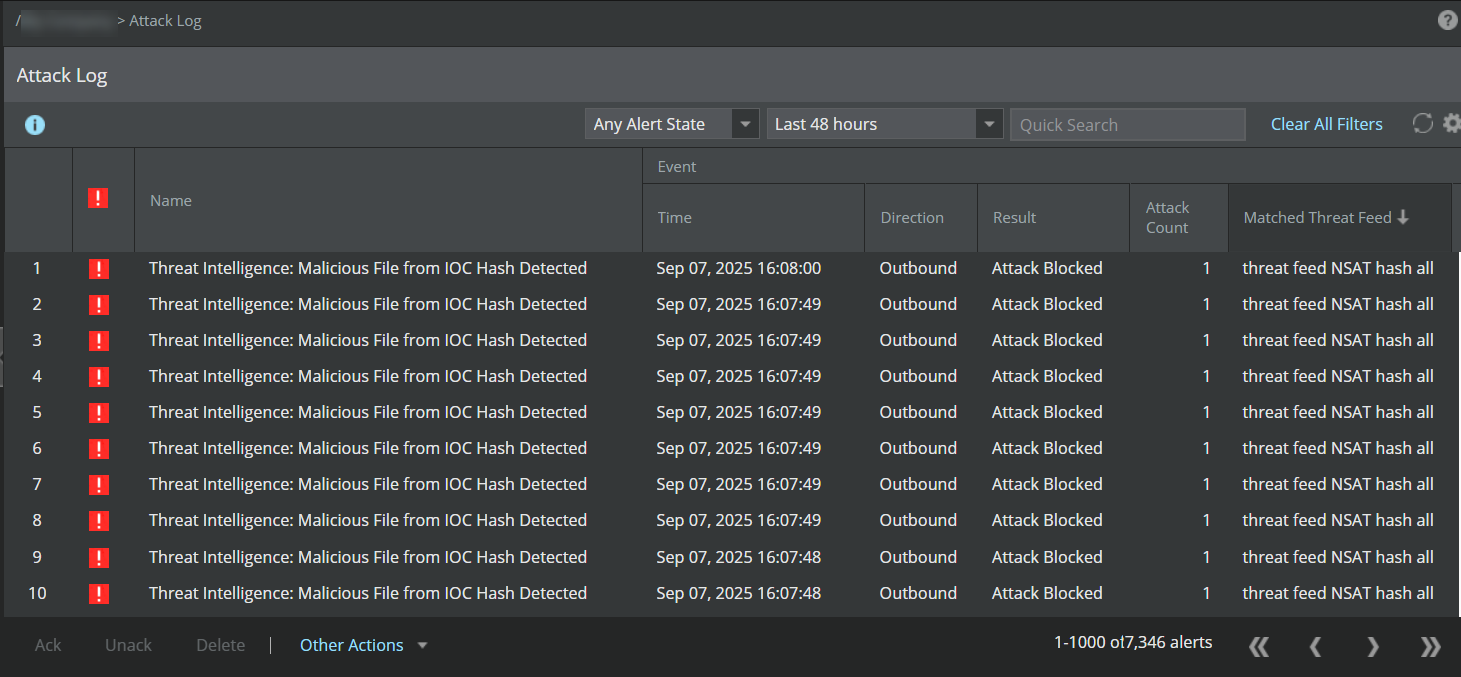
Task: Click Clear All Filters link
Action: tap(1327, 124)
